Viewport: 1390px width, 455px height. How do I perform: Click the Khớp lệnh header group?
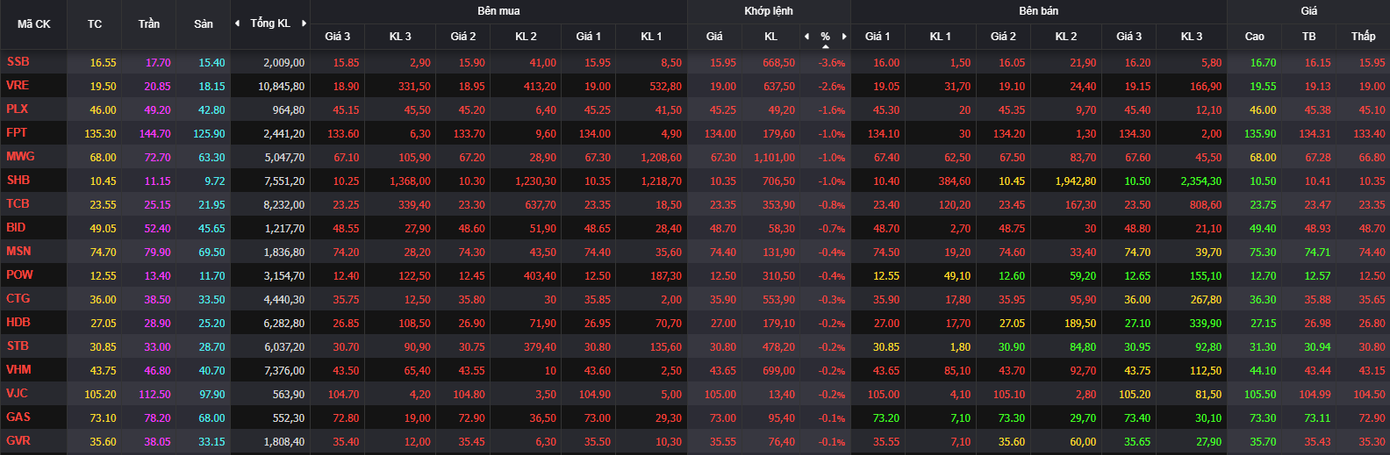click(x=768, y=11)
